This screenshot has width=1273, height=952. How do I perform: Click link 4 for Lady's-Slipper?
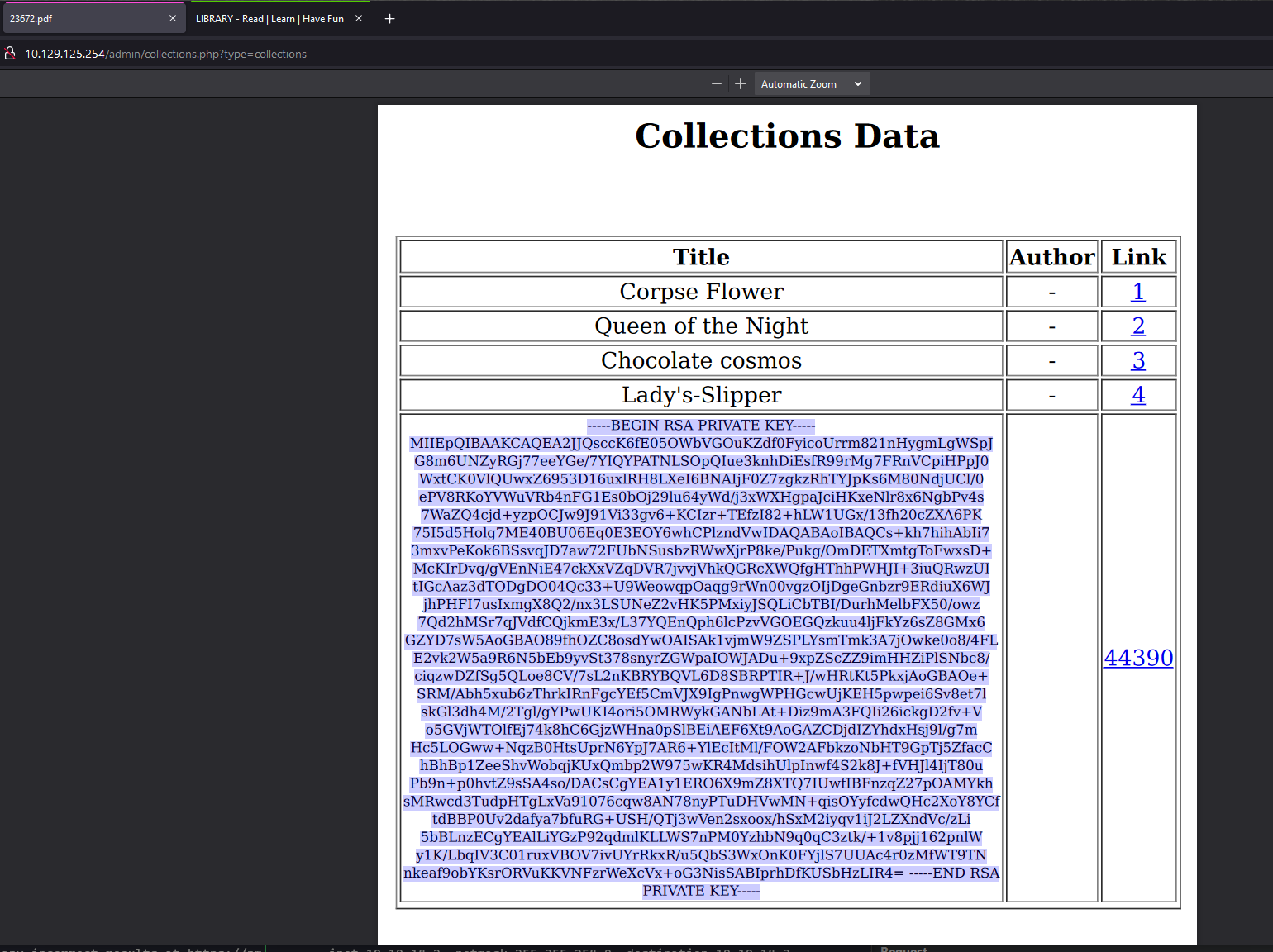coord(1138,396)
